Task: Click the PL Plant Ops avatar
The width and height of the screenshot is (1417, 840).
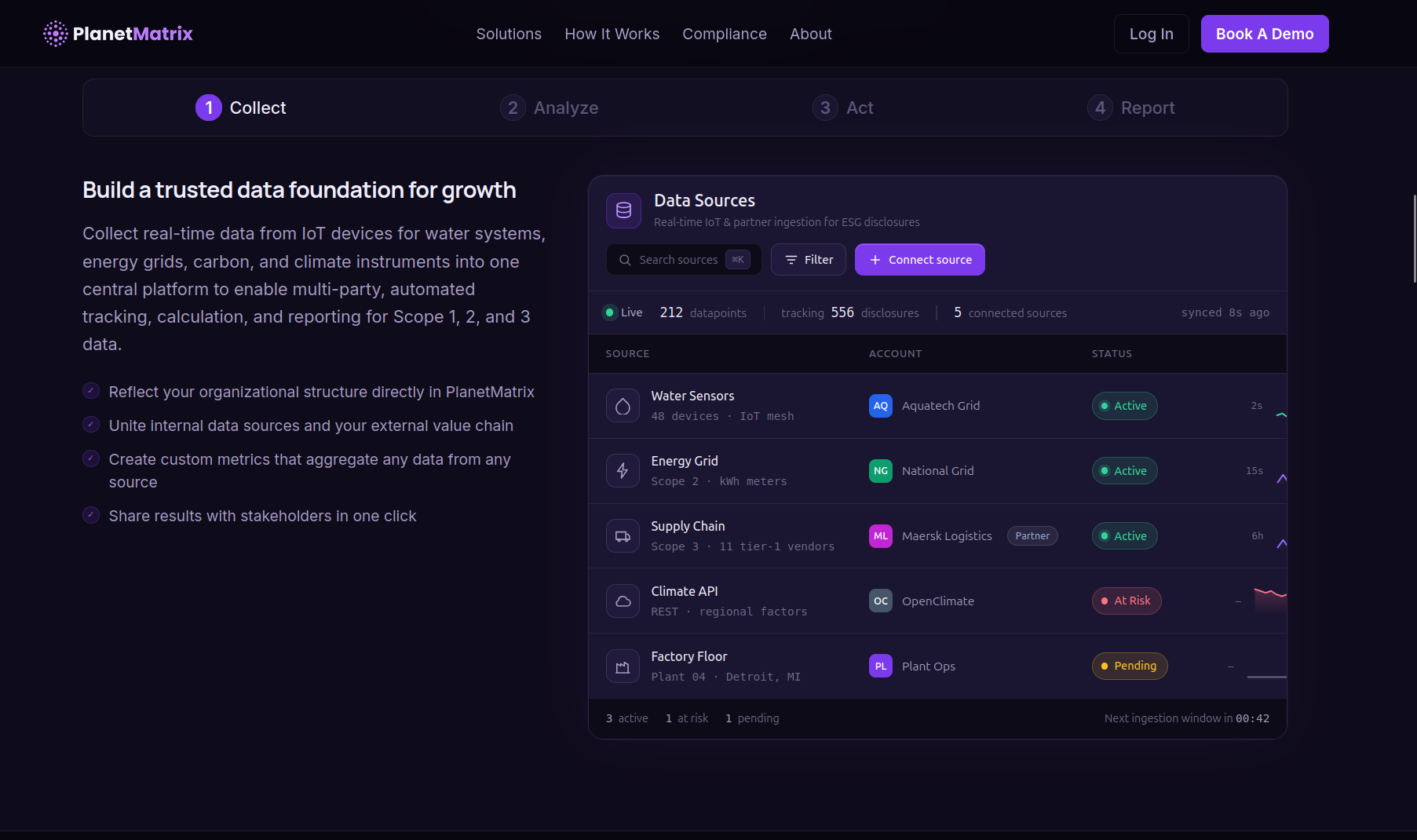Action: [x=881, y=667]
